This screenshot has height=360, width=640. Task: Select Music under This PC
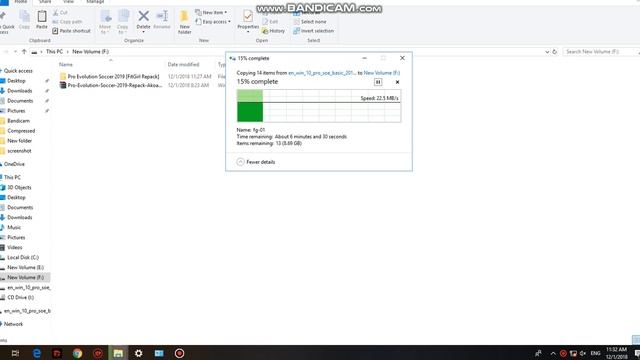(14, 227)
